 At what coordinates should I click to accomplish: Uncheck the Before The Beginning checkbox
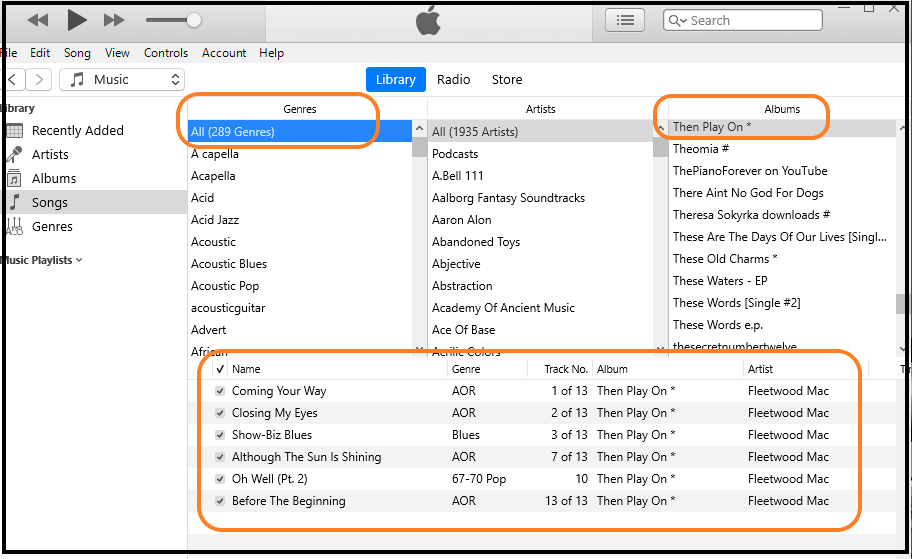pos(220,501)
